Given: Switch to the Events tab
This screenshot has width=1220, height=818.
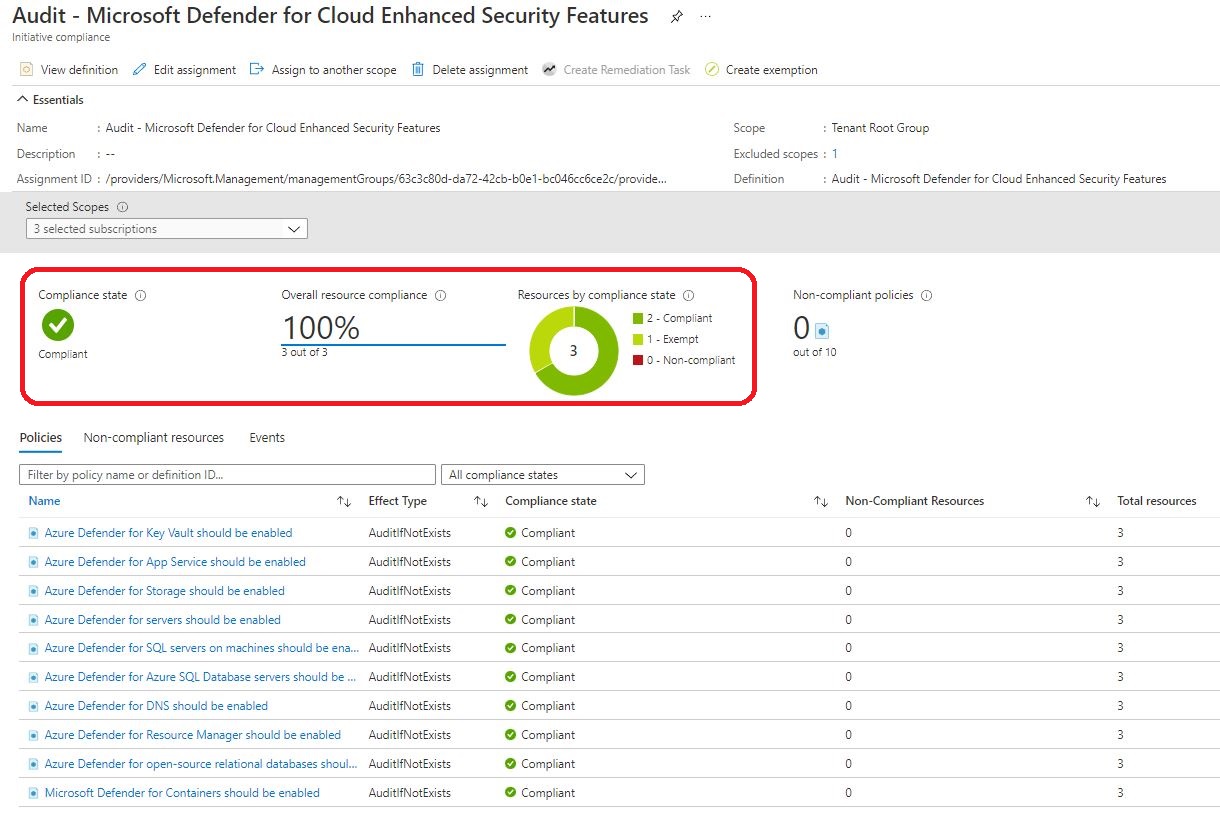Looking at the screenshot, I should pos(267,438).
